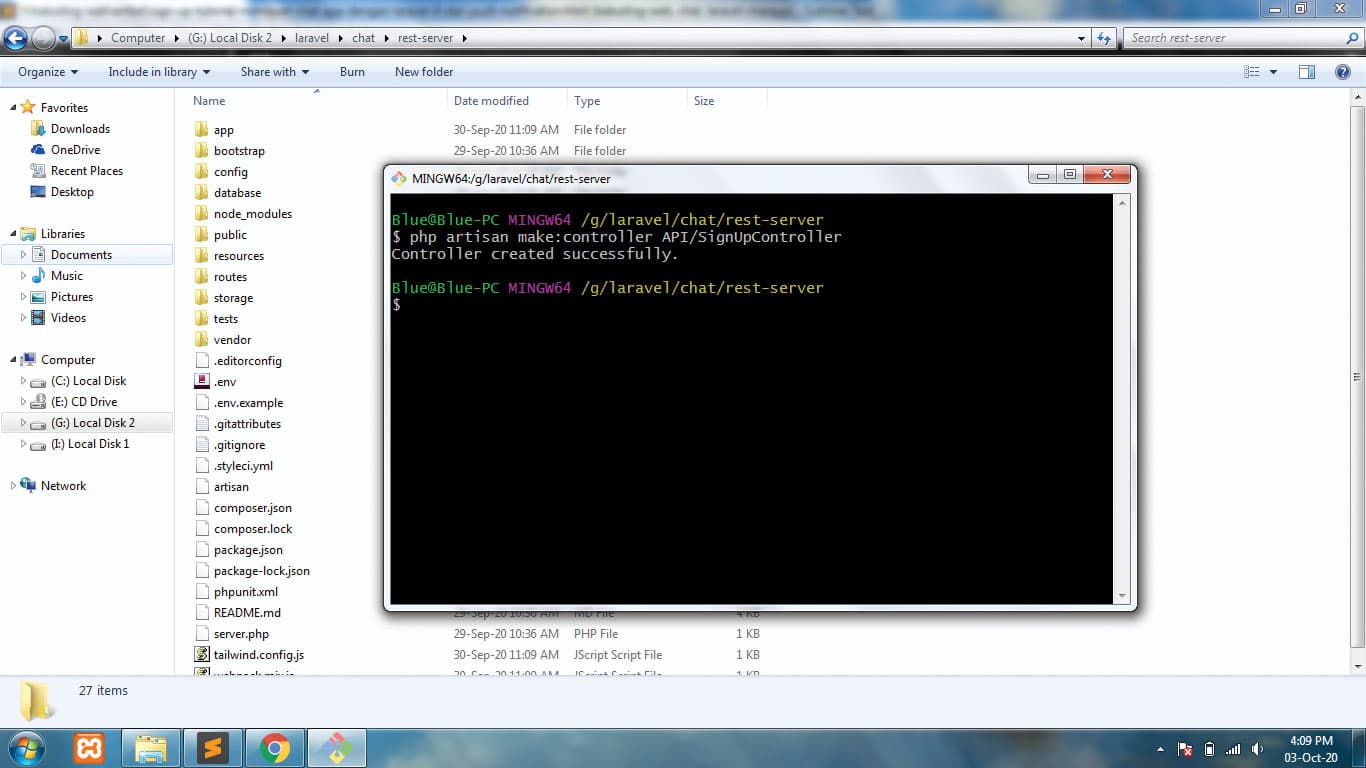Click the Git Bash title bar icon
This screenshot has width=1366, height=768.
(x=398, y=178)
